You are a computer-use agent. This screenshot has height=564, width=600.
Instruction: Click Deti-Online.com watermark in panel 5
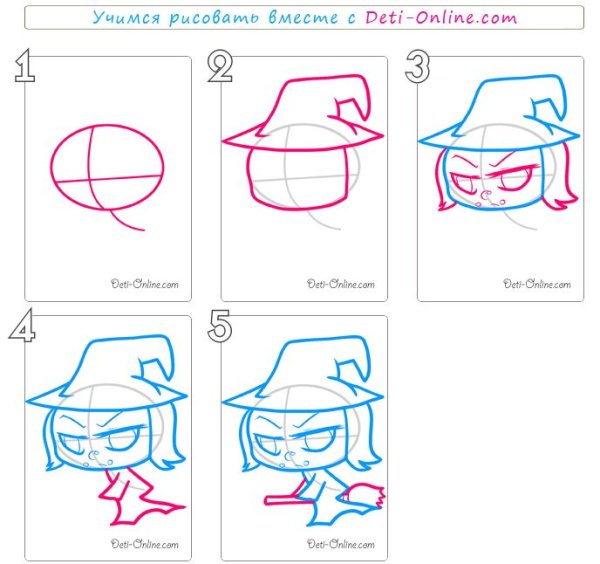point(341,544)
